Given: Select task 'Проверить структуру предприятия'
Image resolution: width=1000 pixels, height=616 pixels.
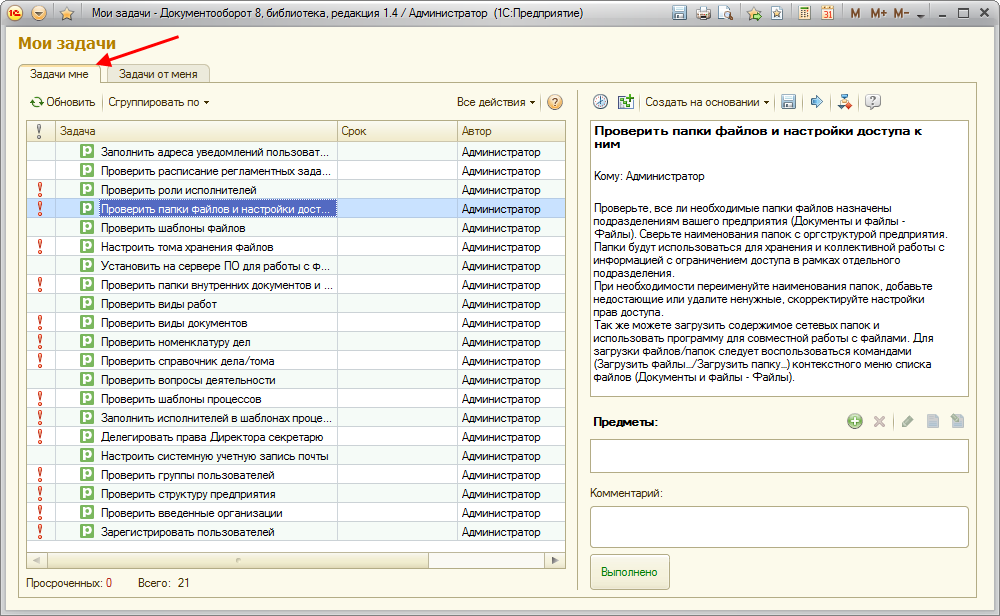Looking at the screenshot, I should point(188,494).
